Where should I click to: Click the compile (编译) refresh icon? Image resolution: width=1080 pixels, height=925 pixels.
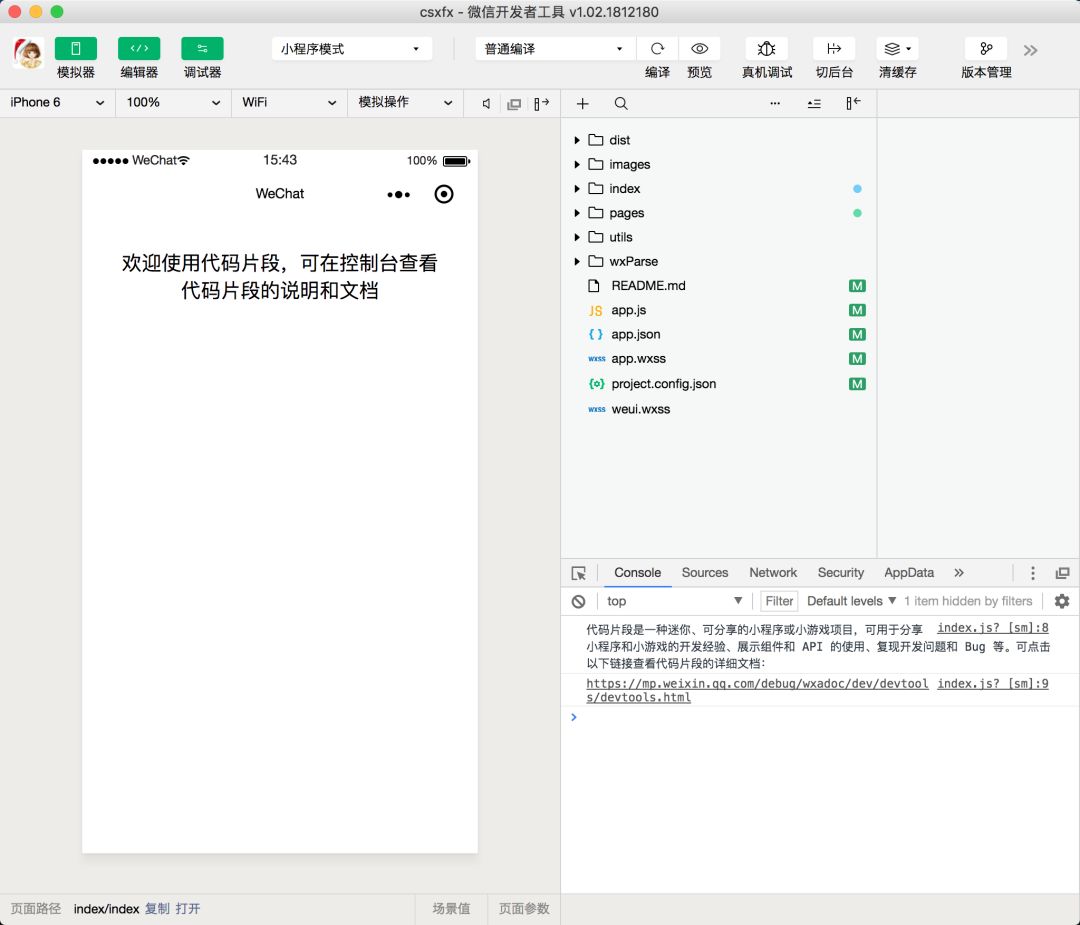657,49
